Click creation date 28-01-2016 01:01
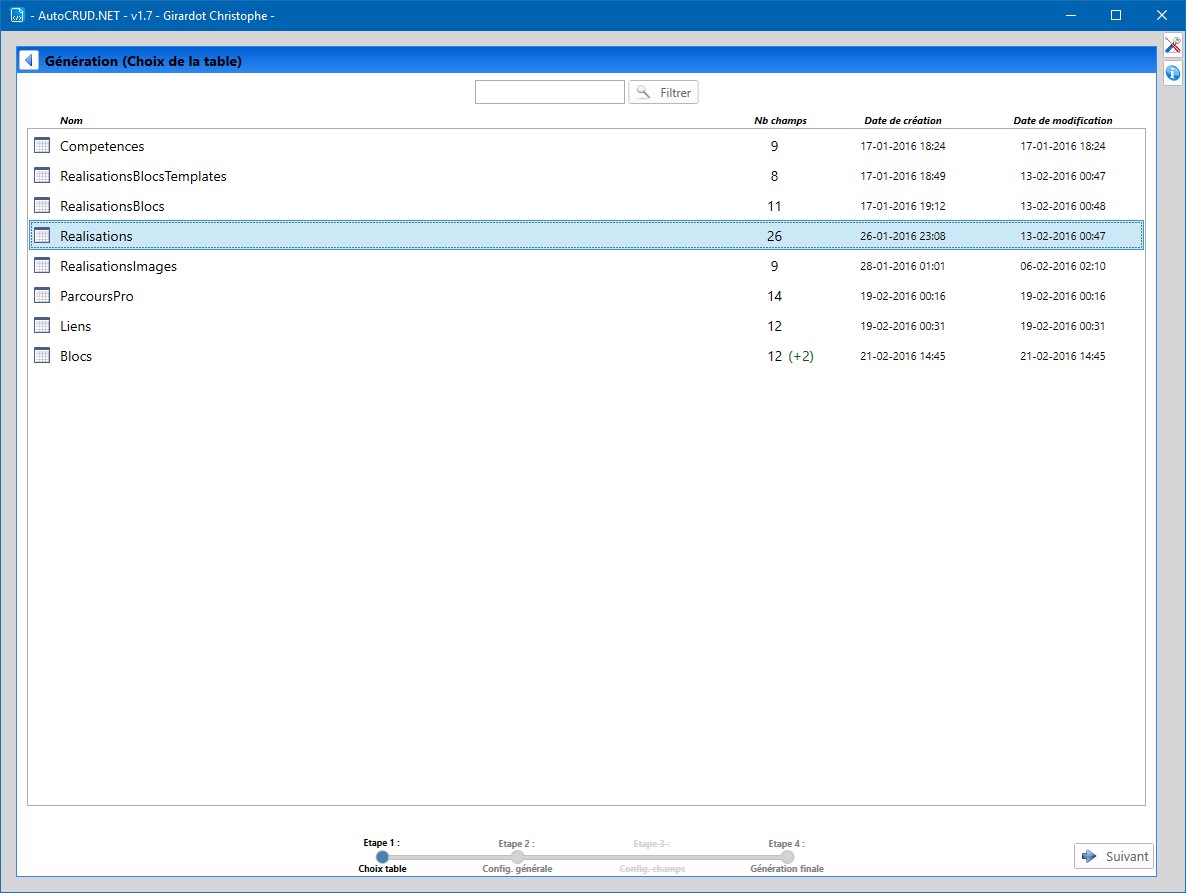The width and height of the screenshot is (1186, 893). point(902,266)
